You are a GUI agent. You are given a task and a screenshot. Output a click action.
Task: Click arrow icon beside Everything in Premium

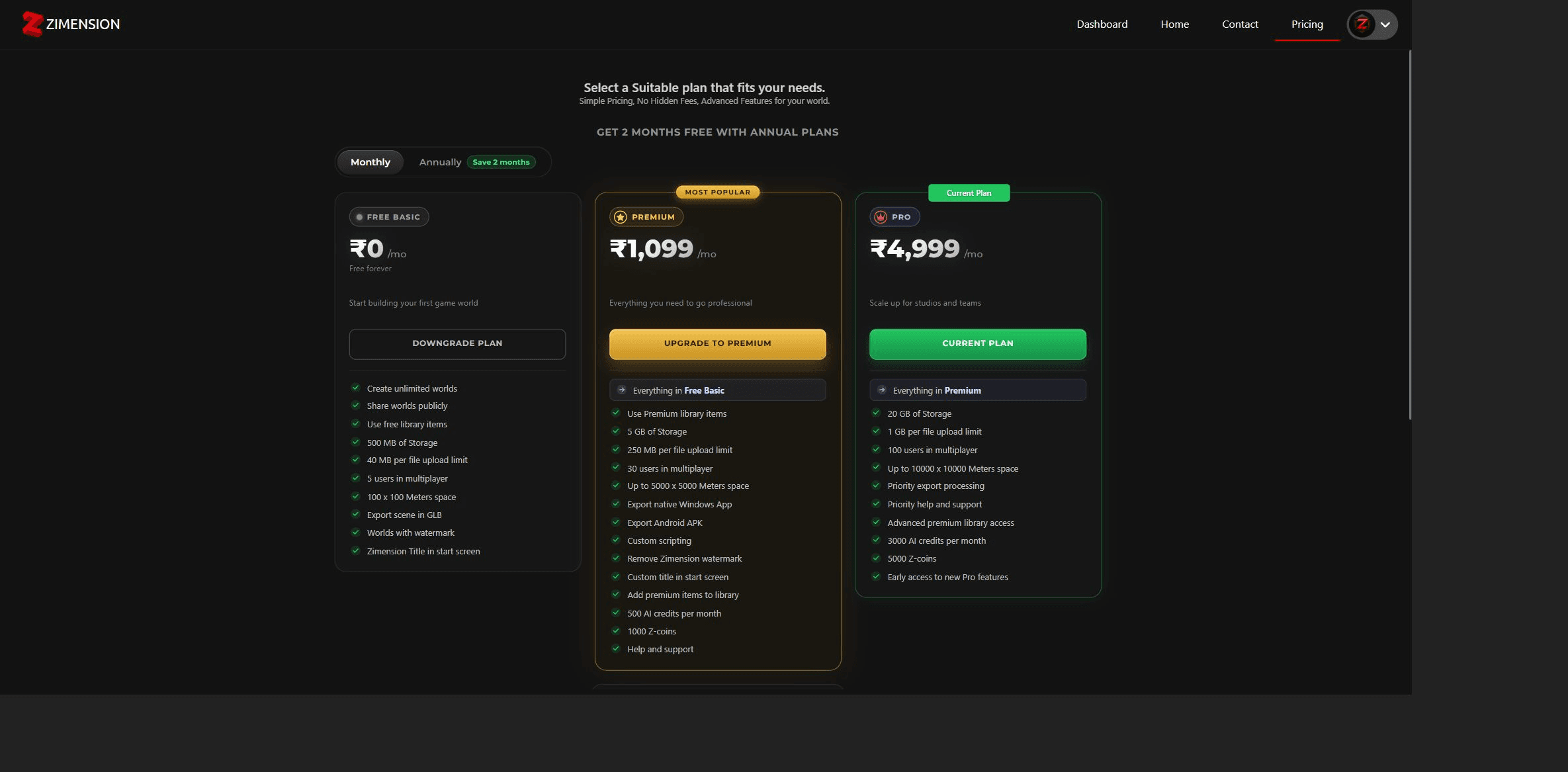click(x=881, y=390)
